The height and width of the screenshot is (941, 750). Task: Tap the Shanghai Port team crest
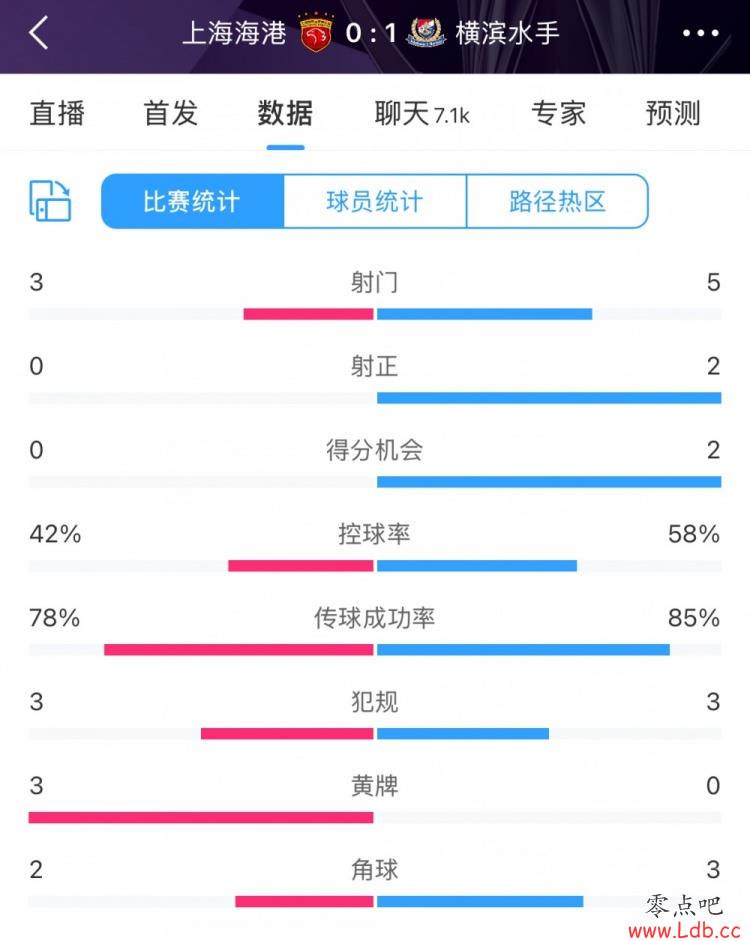(x=316, y=33)
